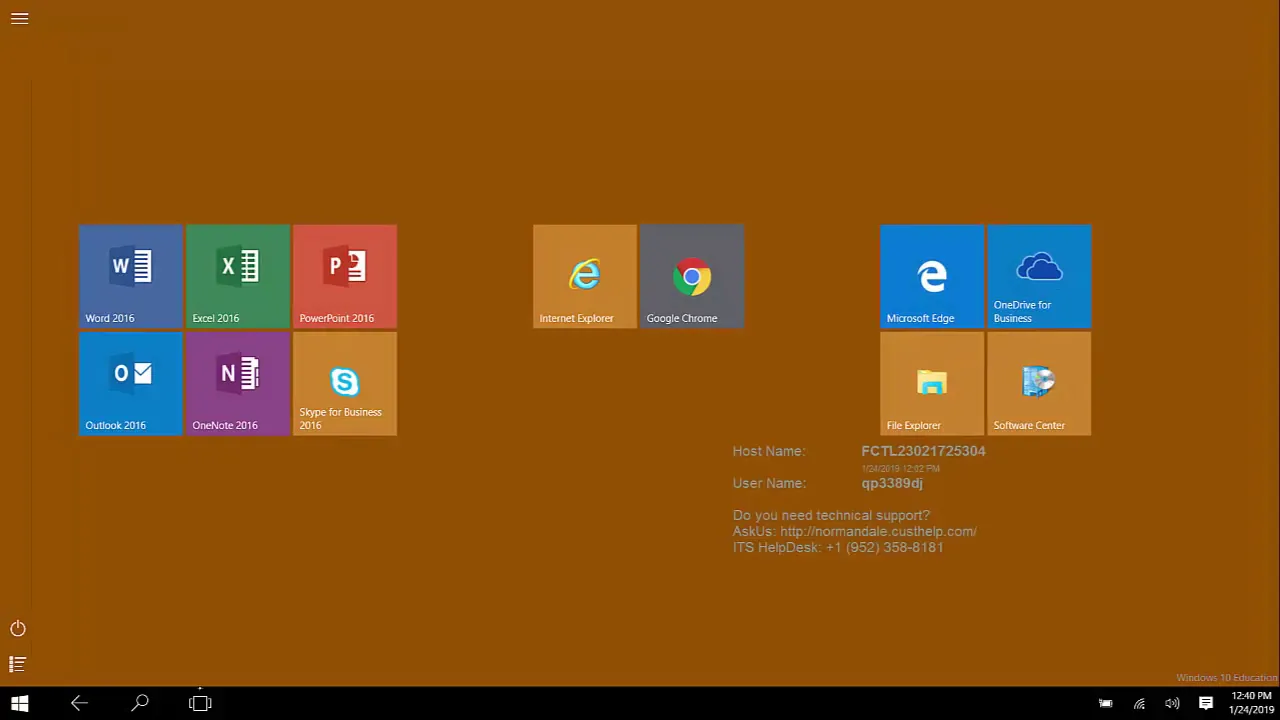This screenshot has width=1280, height=720.
Task: Launch Skype for Business 2016
Action: click(x=345, y=383)
